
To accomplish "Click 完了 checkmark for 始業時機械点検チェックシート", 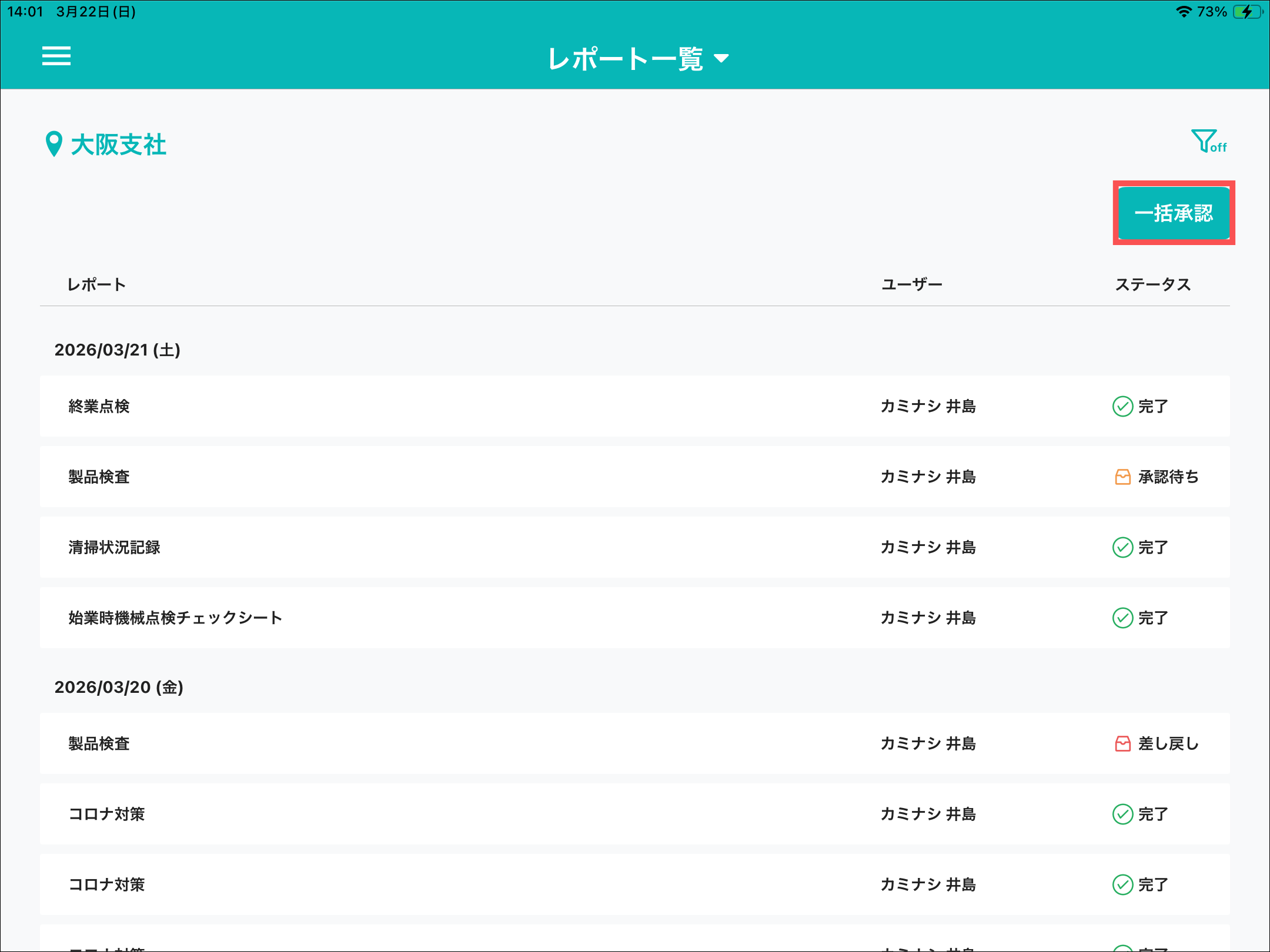I will 1122,618.
